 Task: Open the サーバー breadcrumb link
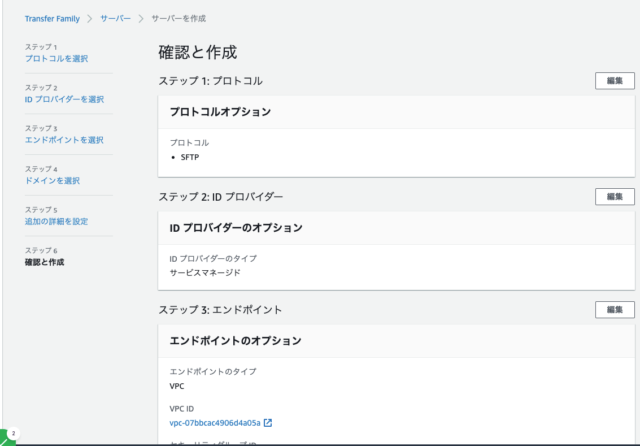click(x=115, y=19)
